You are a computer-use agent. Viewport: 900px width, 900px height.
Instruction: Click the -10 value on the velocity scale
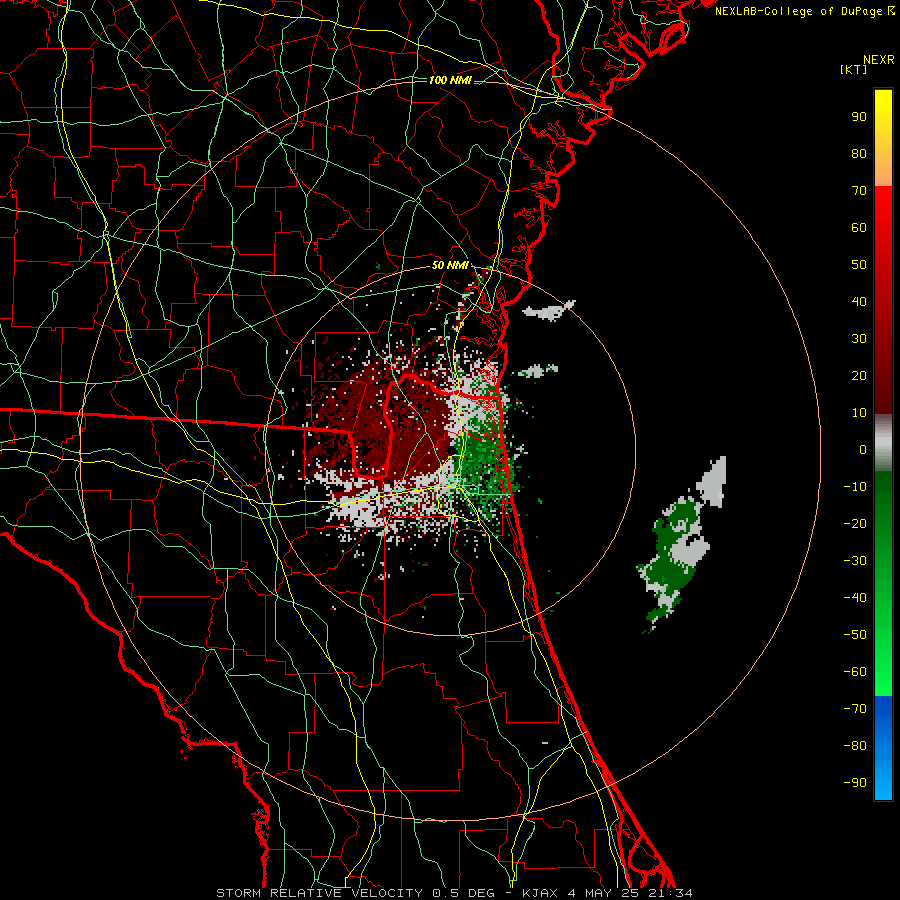click(855, 487)
